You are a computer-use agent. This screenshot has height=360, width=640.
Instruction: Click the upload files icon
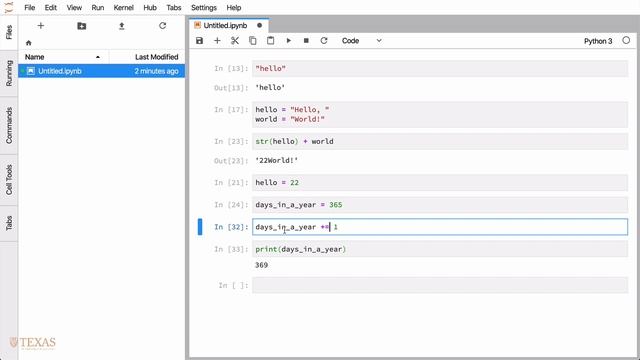tap(122, 26)
